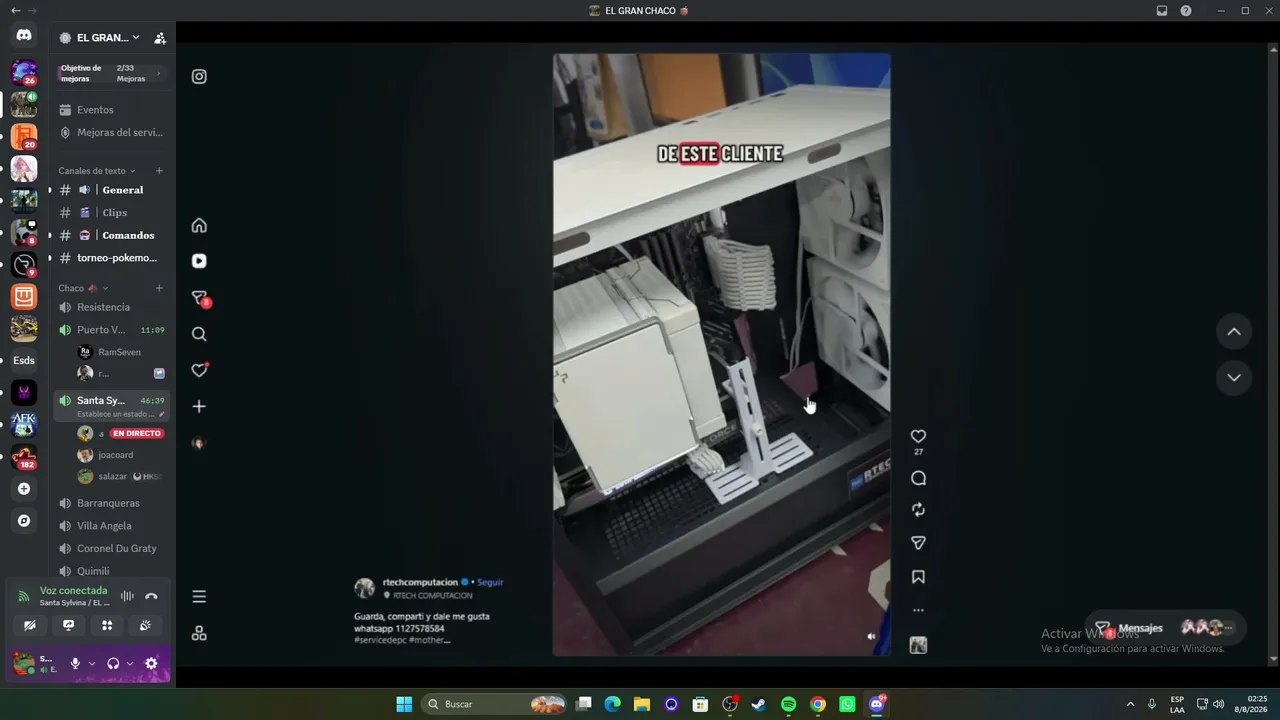Open the reel's three-dot more options

(x=918, y=610)
